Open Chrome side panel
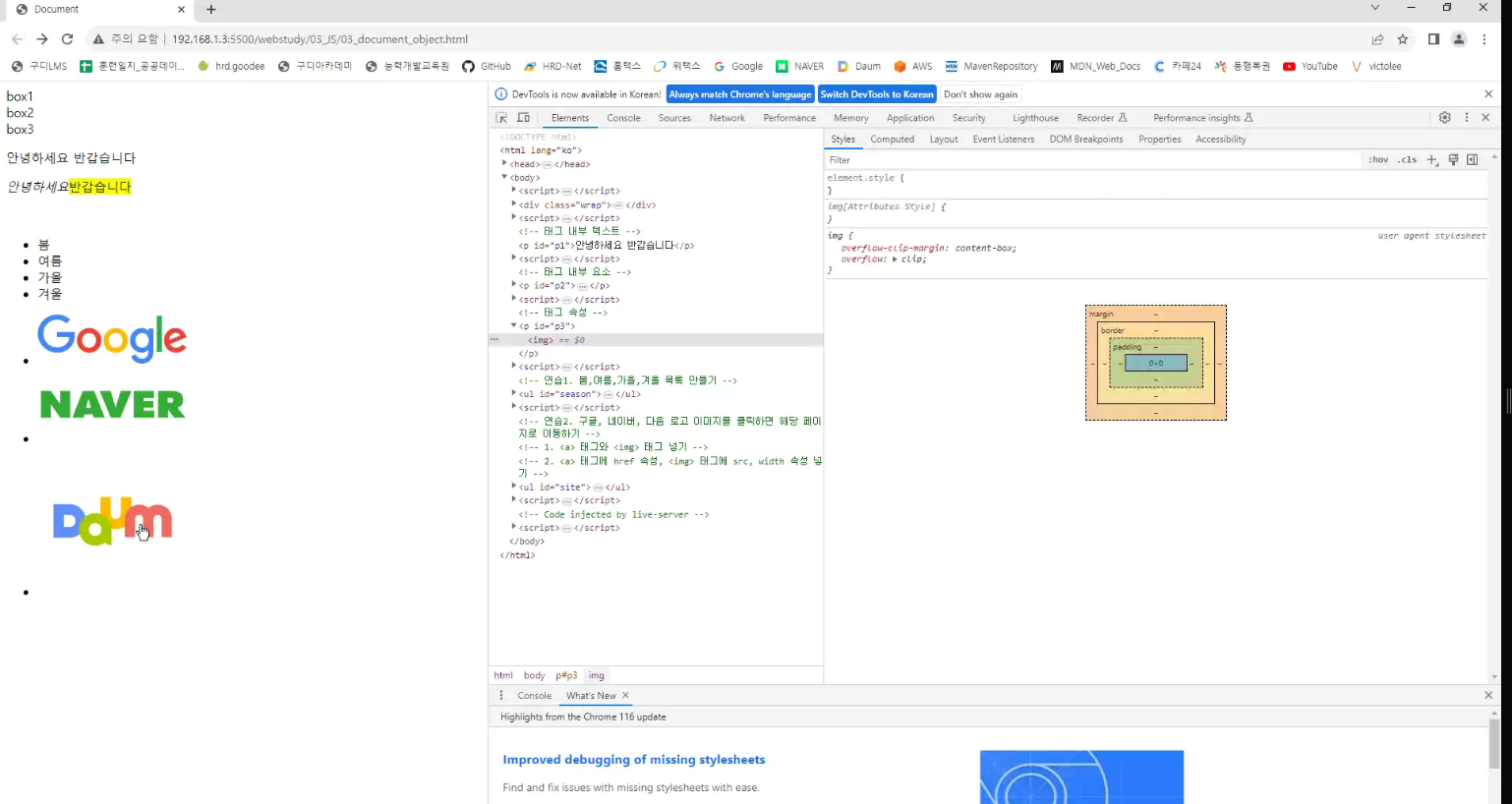The width and height of the screenshot is (1512, 804). click(1433, 39)
